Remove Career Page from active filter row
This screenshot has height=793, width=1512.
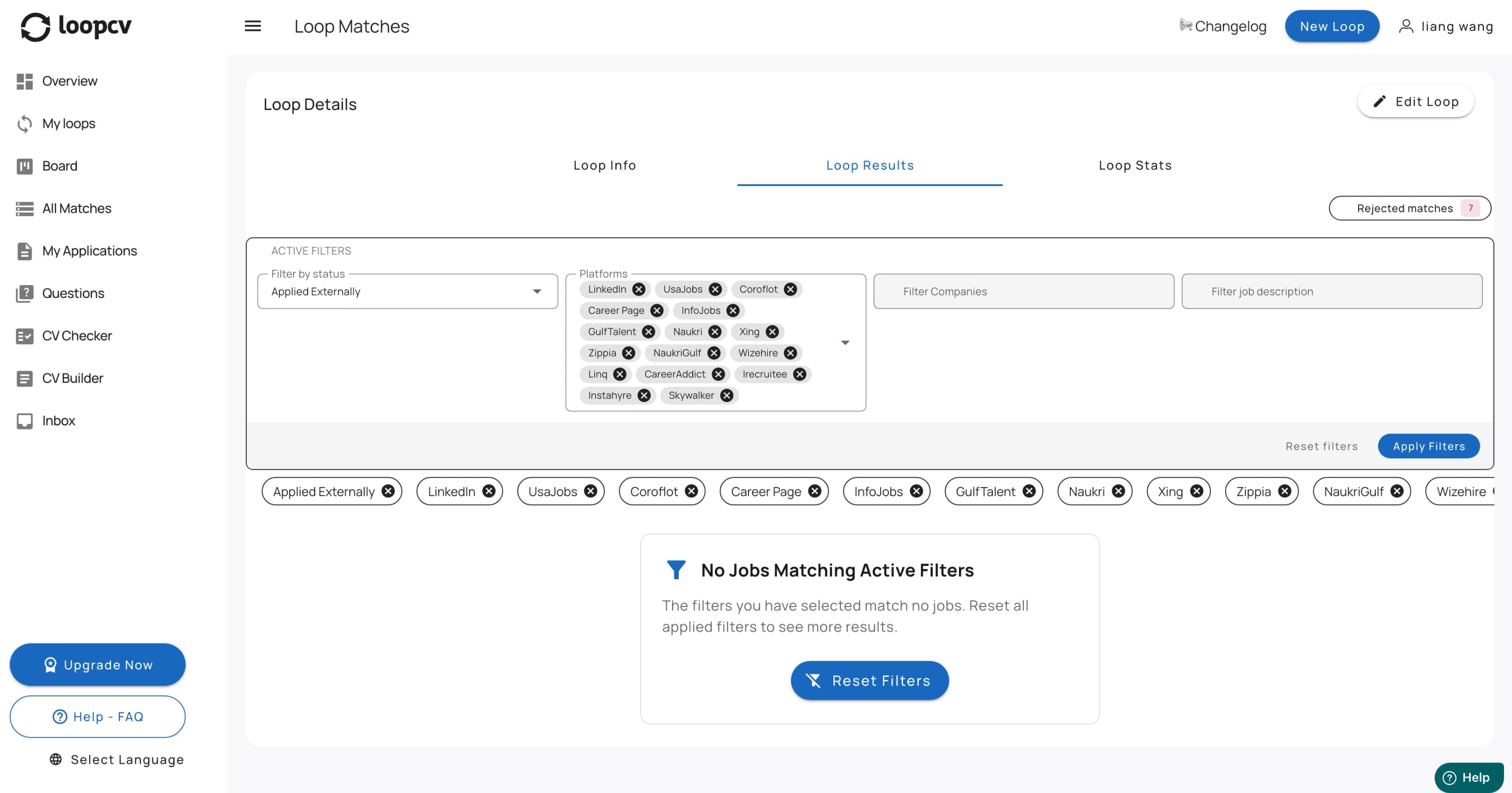(815, 491)
